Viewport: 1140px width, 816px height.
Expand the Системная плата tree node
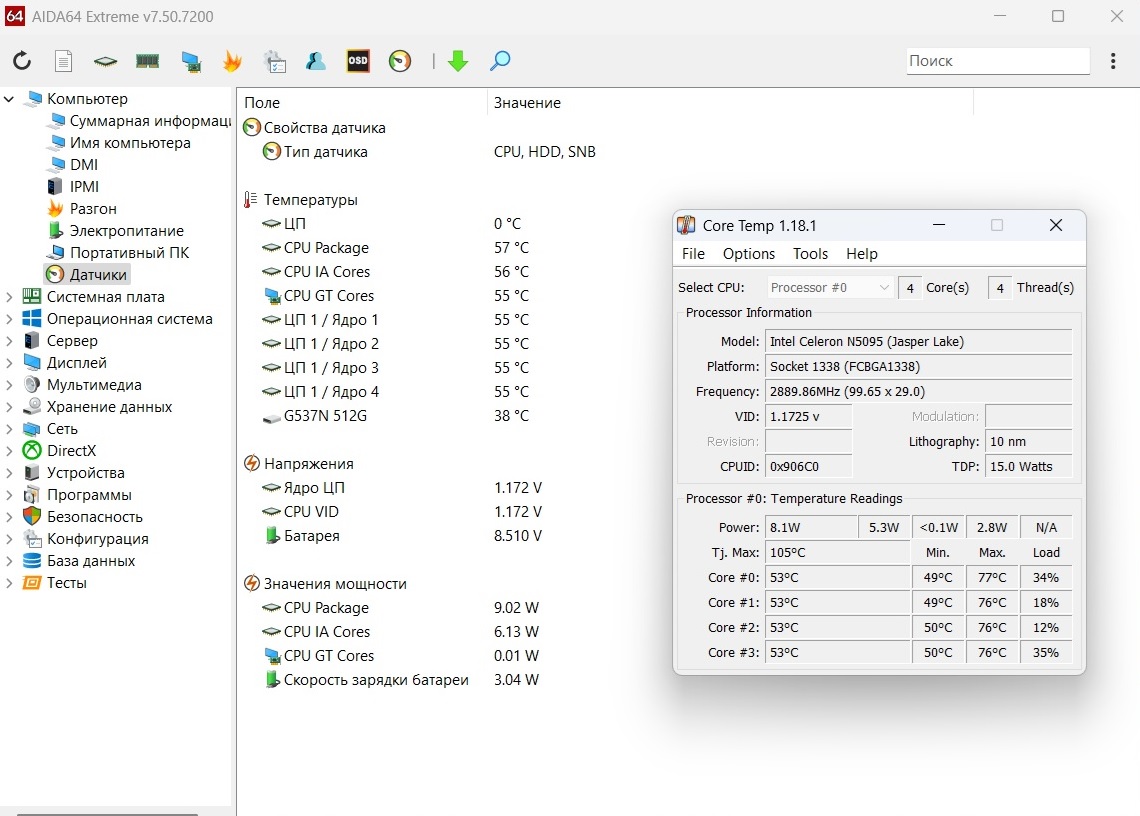10,297
